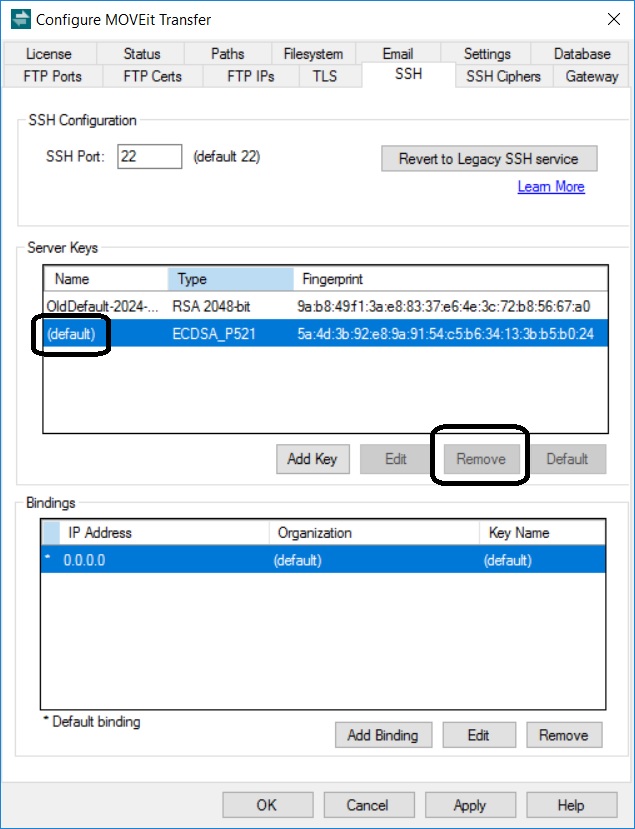
Task: Sort server keys by Type column
Action: coord(231,279)
